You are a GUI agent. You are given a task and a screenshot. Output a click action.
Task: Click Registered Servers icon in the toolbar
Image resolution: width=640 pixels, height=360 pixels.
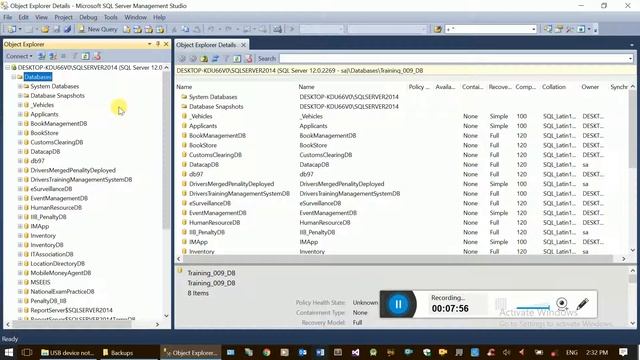(548, 29)
